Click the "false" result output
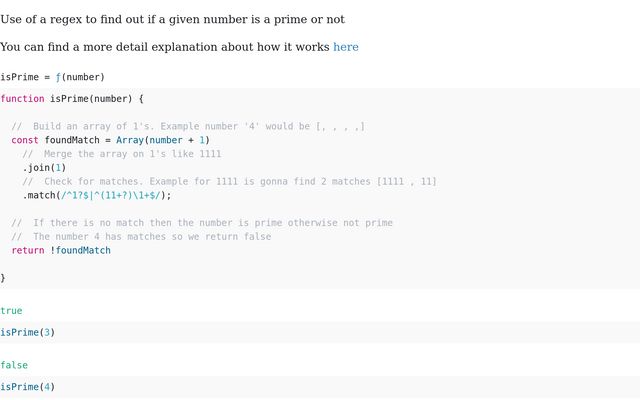 tap(13, 366)
